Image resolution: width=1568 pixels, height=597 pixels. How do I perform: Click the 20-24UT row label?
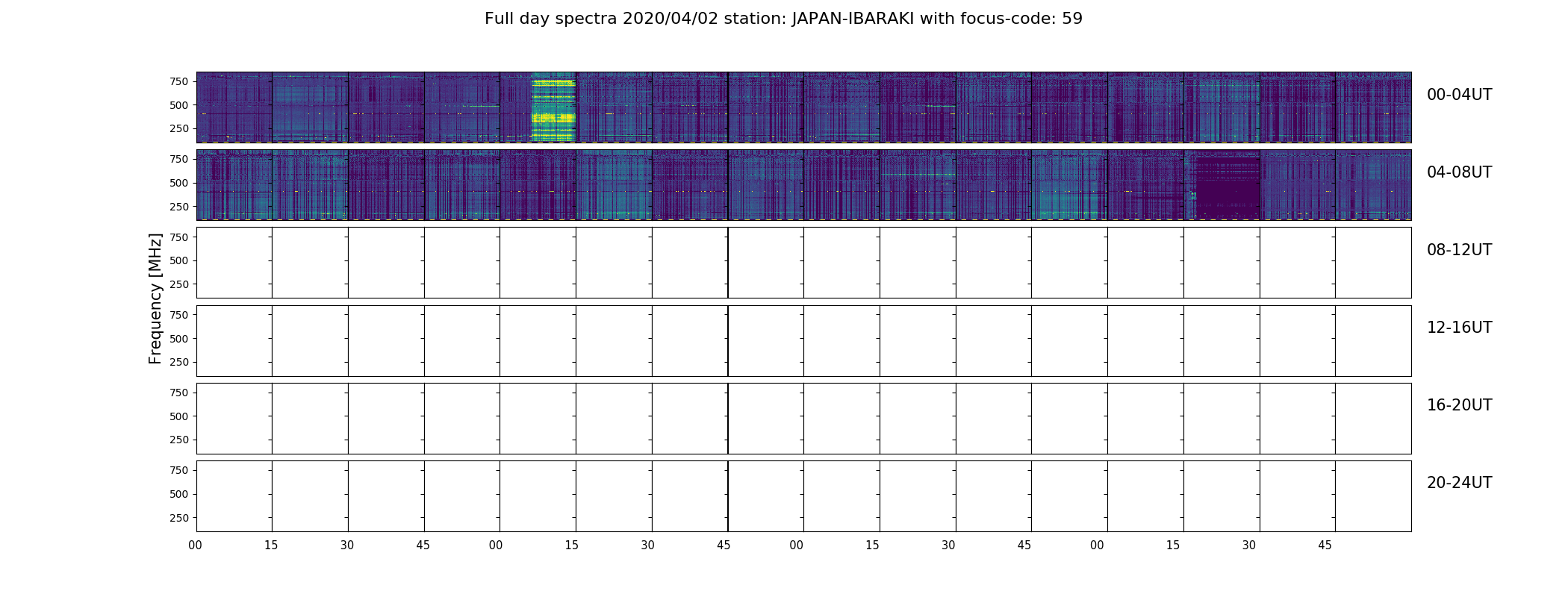tap(1459, 483)
